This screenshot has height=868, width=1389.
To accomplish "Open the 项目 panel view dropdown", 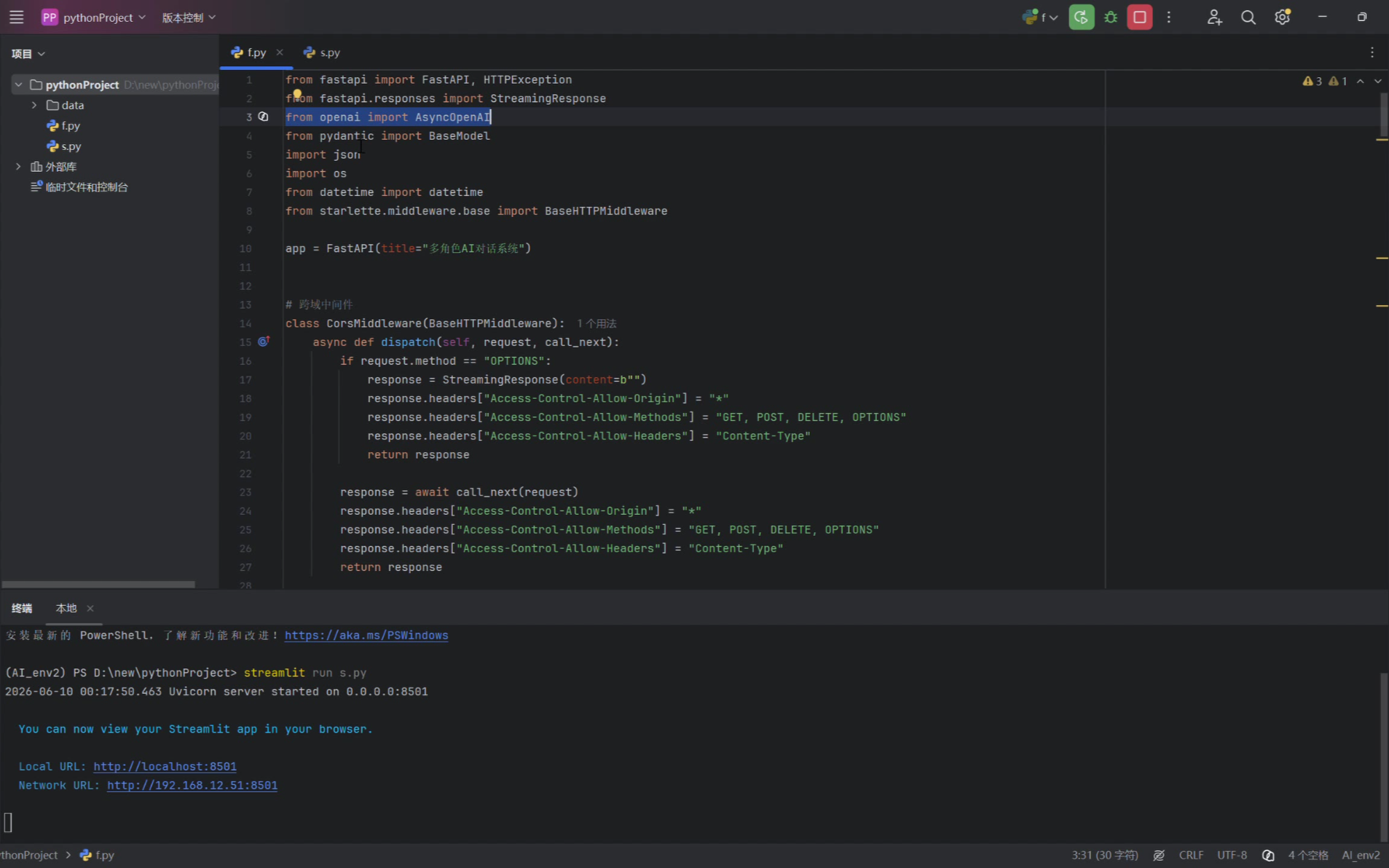I will (x=28, y=53).
